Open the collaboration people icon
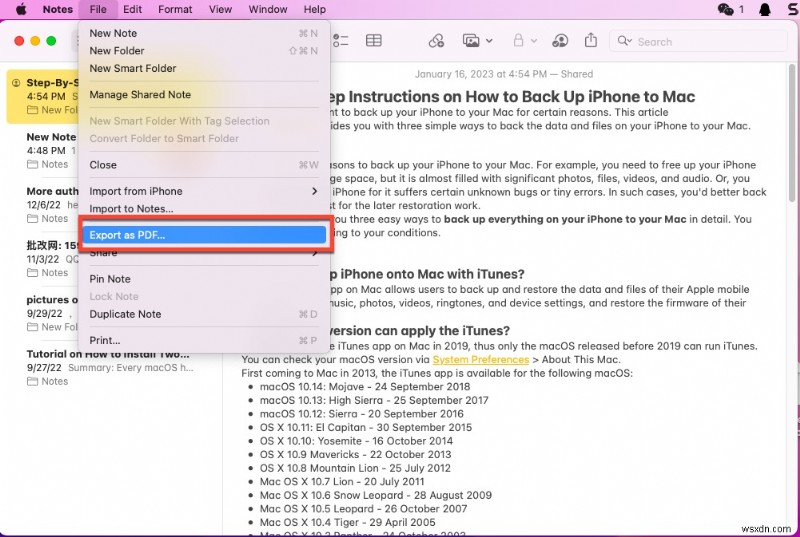 pos(560,41)
